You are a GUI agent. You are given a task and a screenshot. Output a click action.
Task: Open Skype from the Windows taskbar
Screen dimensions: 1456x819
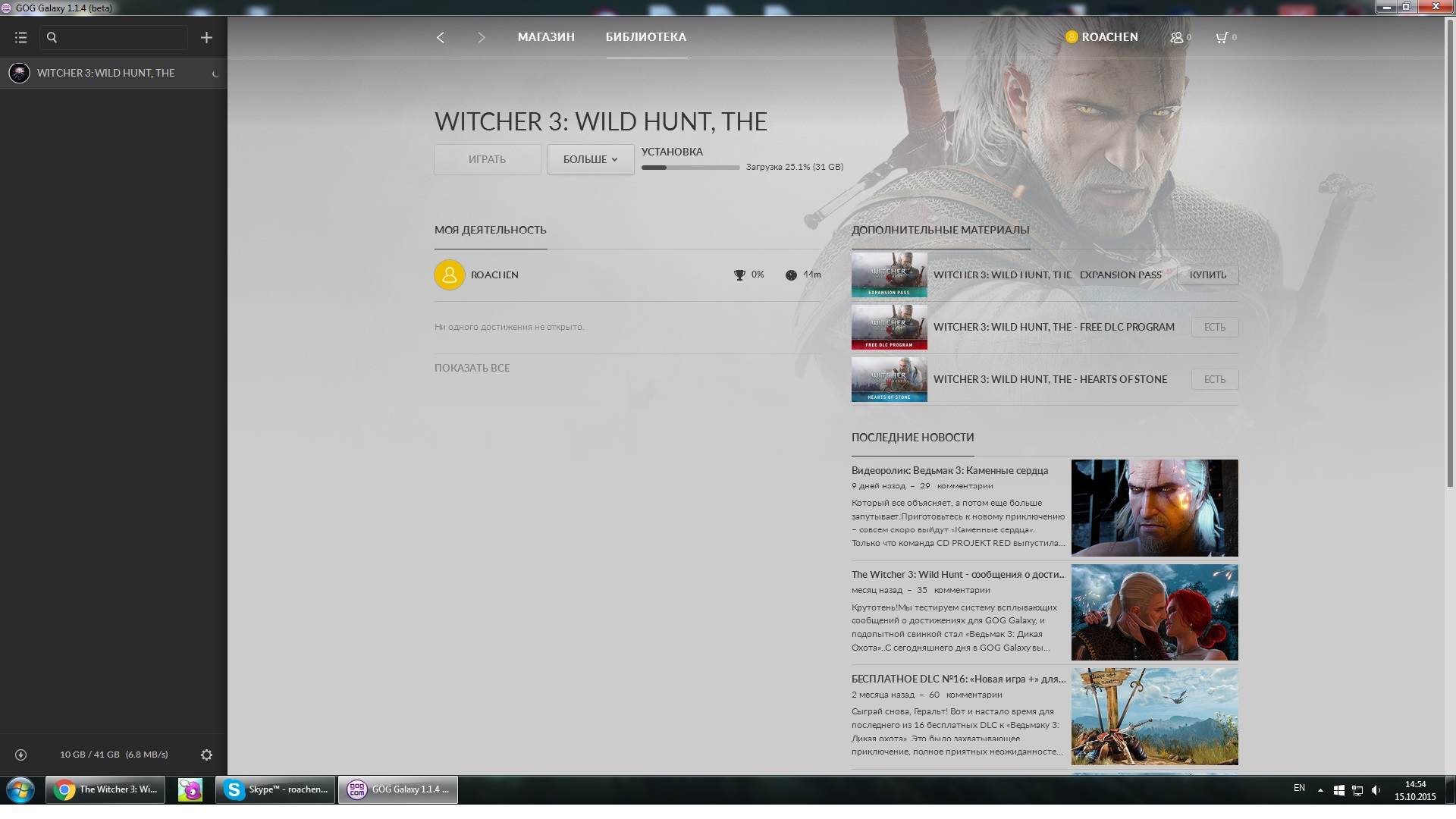pos(276,789)
